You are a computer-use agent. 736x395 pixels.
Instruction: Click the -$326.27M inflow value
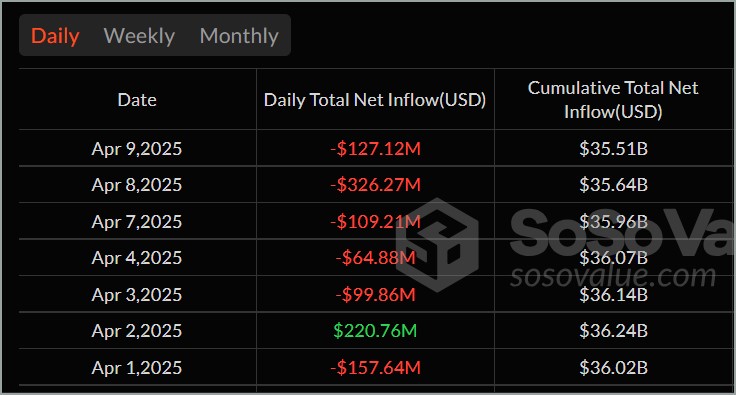(375, 185)
